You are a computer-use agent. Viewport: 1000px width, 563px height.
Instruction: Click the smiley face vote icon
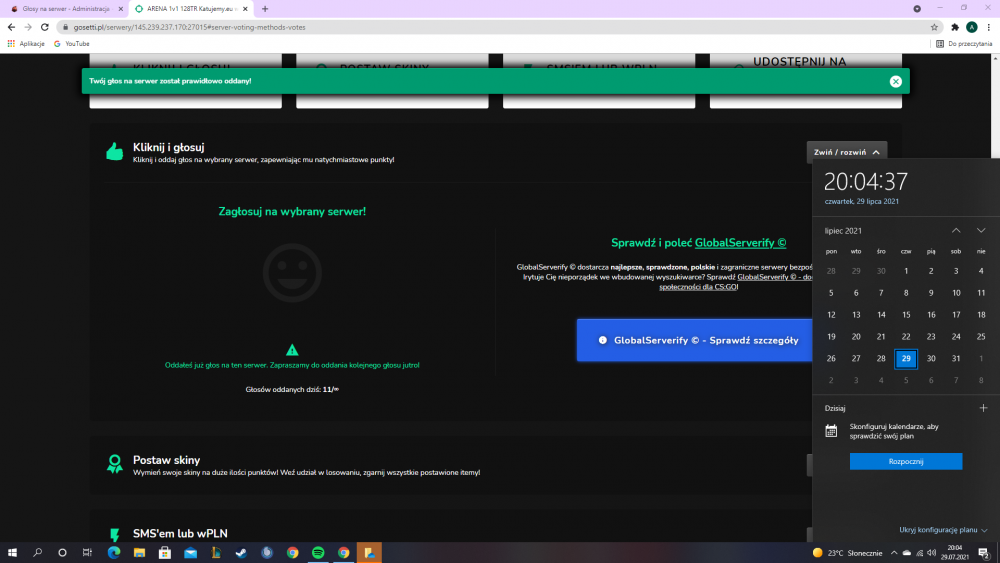292,273
